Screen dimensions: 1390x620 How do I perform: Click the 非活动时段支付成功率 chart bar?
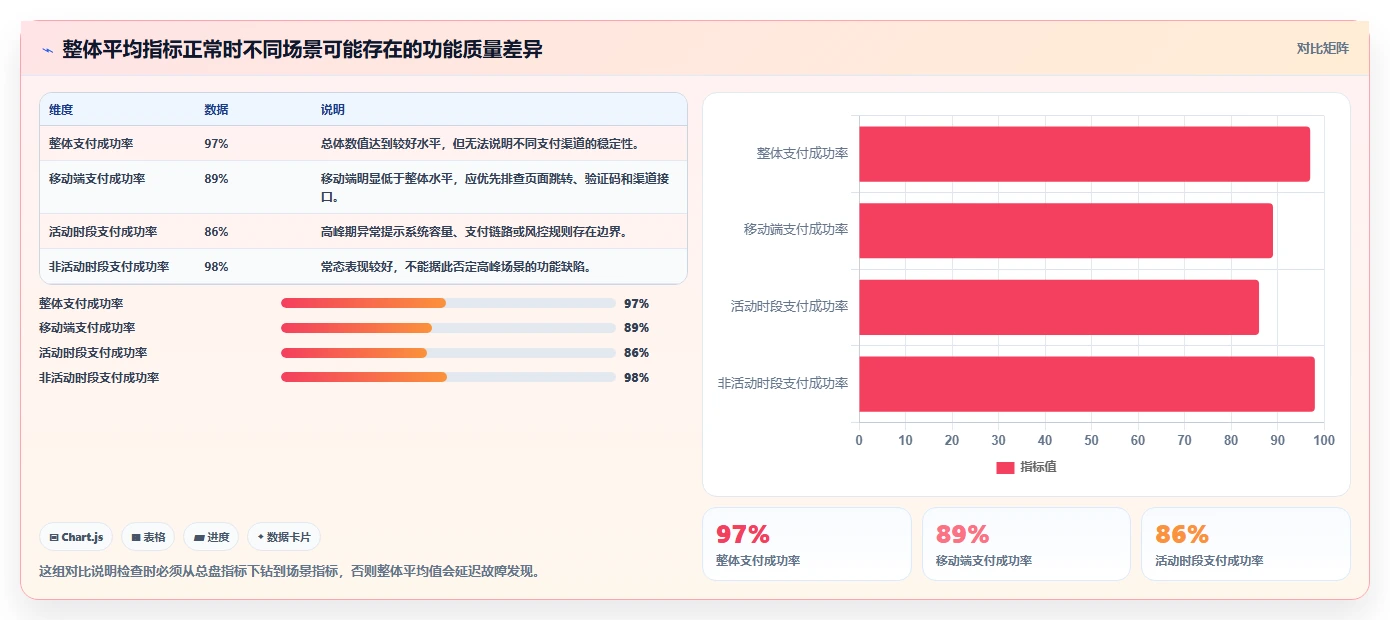tap(1087, 383)
